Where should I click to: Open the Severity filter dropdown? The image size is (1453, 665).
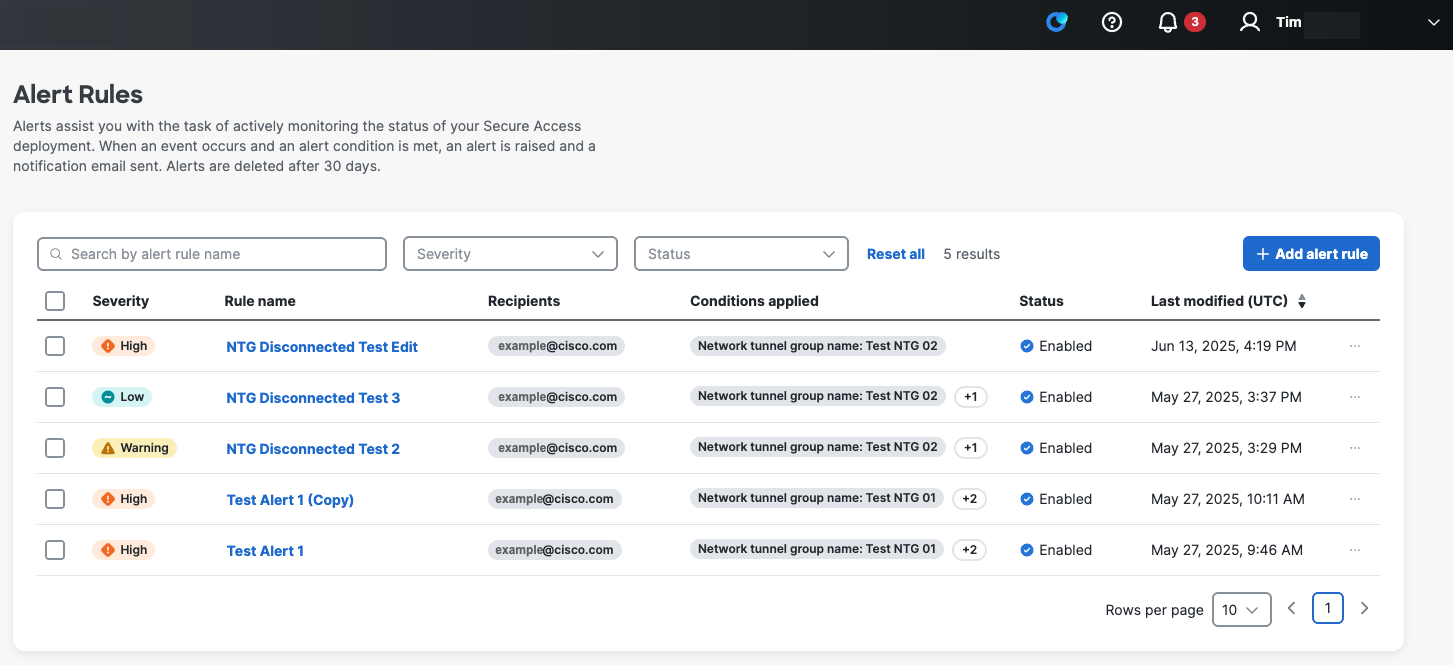(x=510, y=254)
